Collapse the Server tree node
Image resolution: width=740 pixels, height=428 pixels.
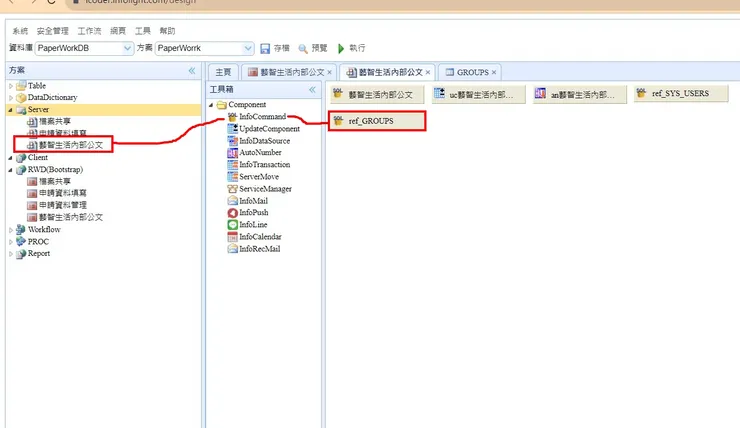[10, 109]
